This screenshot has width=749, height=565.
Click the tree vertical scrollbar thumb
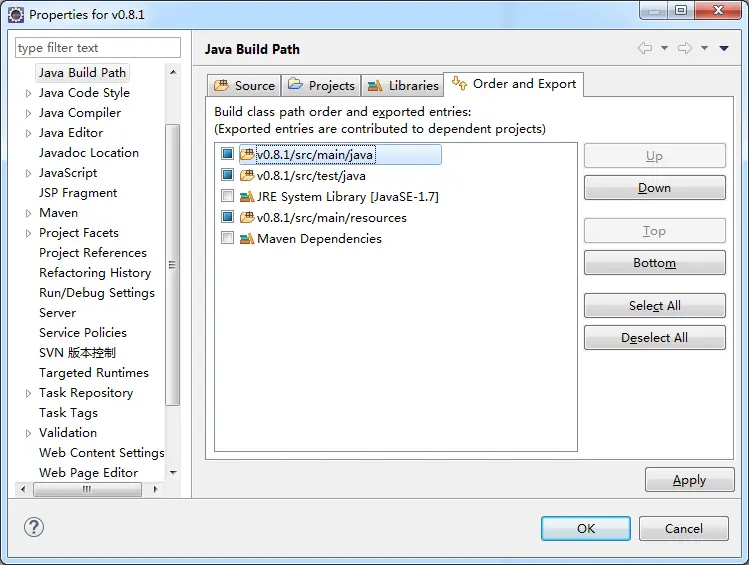pyautogui.click(x=172, y=265)
